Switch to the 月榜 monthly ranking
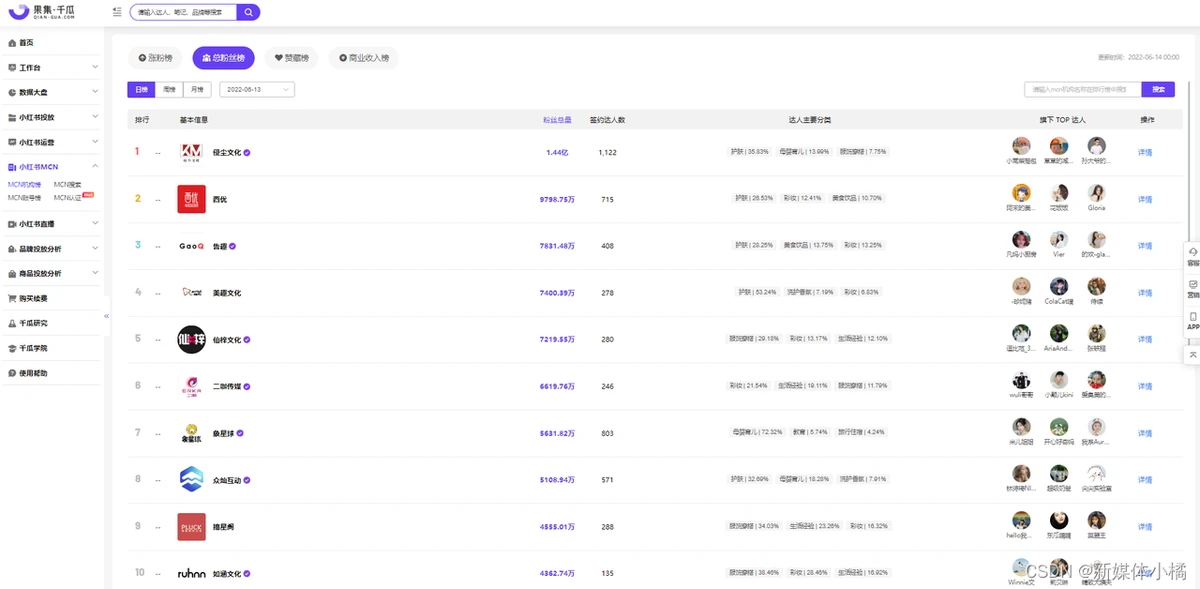 pyautogui.click(x=196, y=90)
